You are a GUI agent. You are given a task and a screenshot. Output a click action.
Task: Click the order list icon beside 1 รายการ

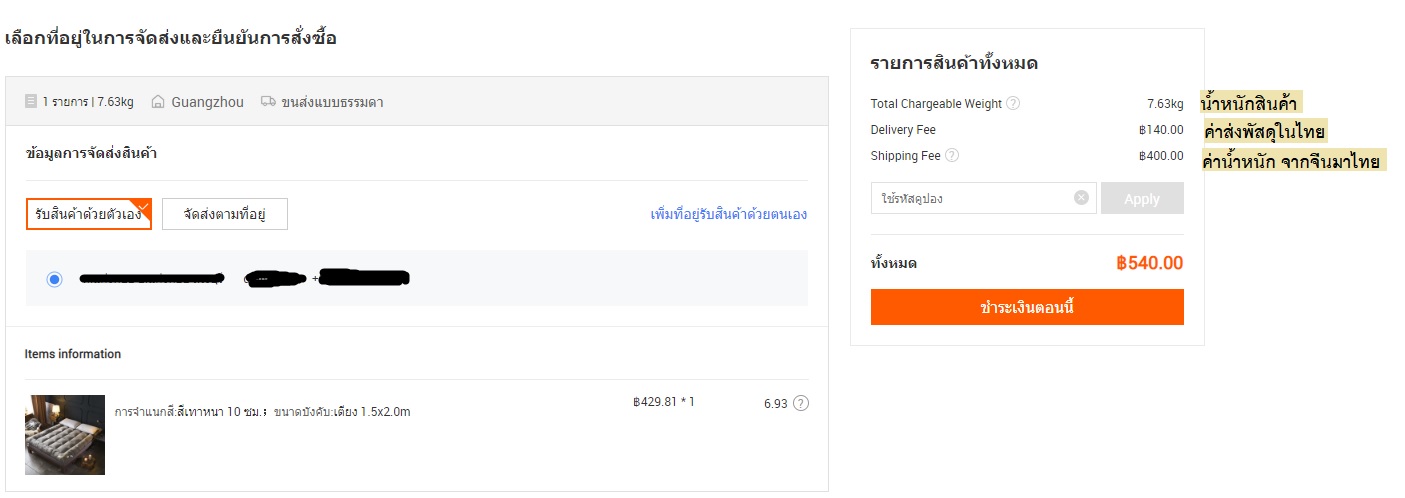31,101
